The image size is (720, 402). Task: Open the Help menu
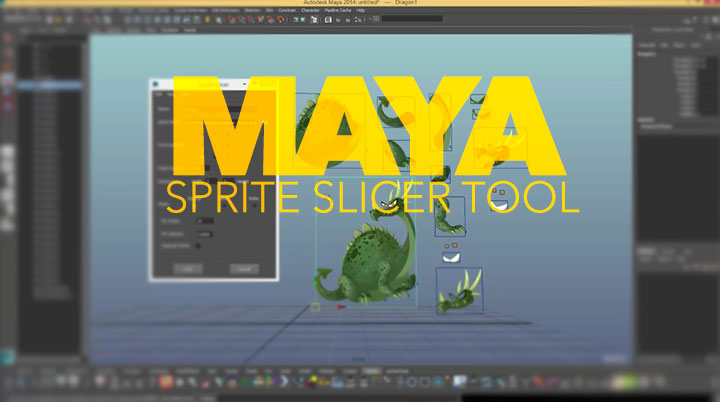click(x=361, y=10)
